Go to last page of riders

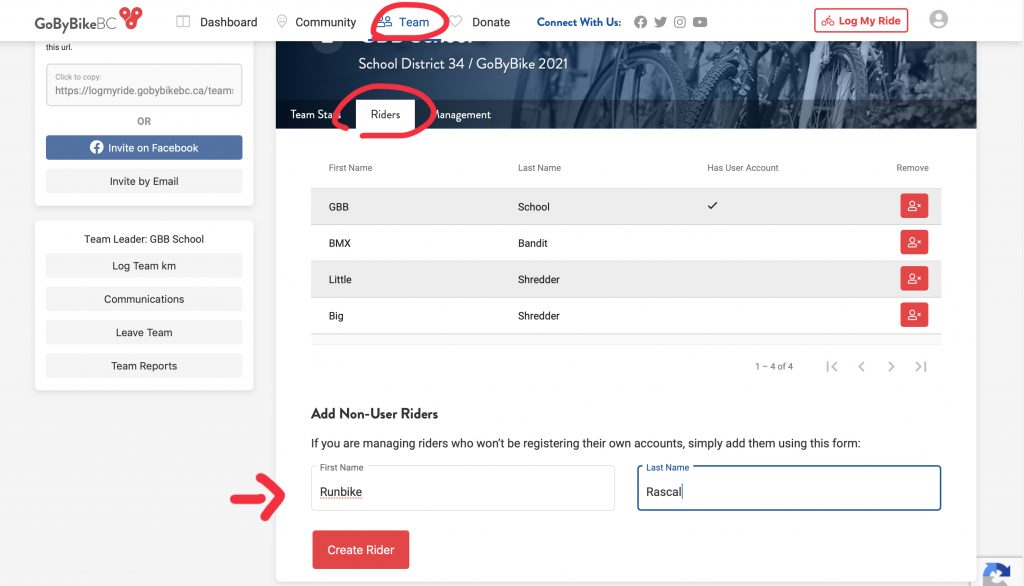pyautogui.click(x=921, y=366)
